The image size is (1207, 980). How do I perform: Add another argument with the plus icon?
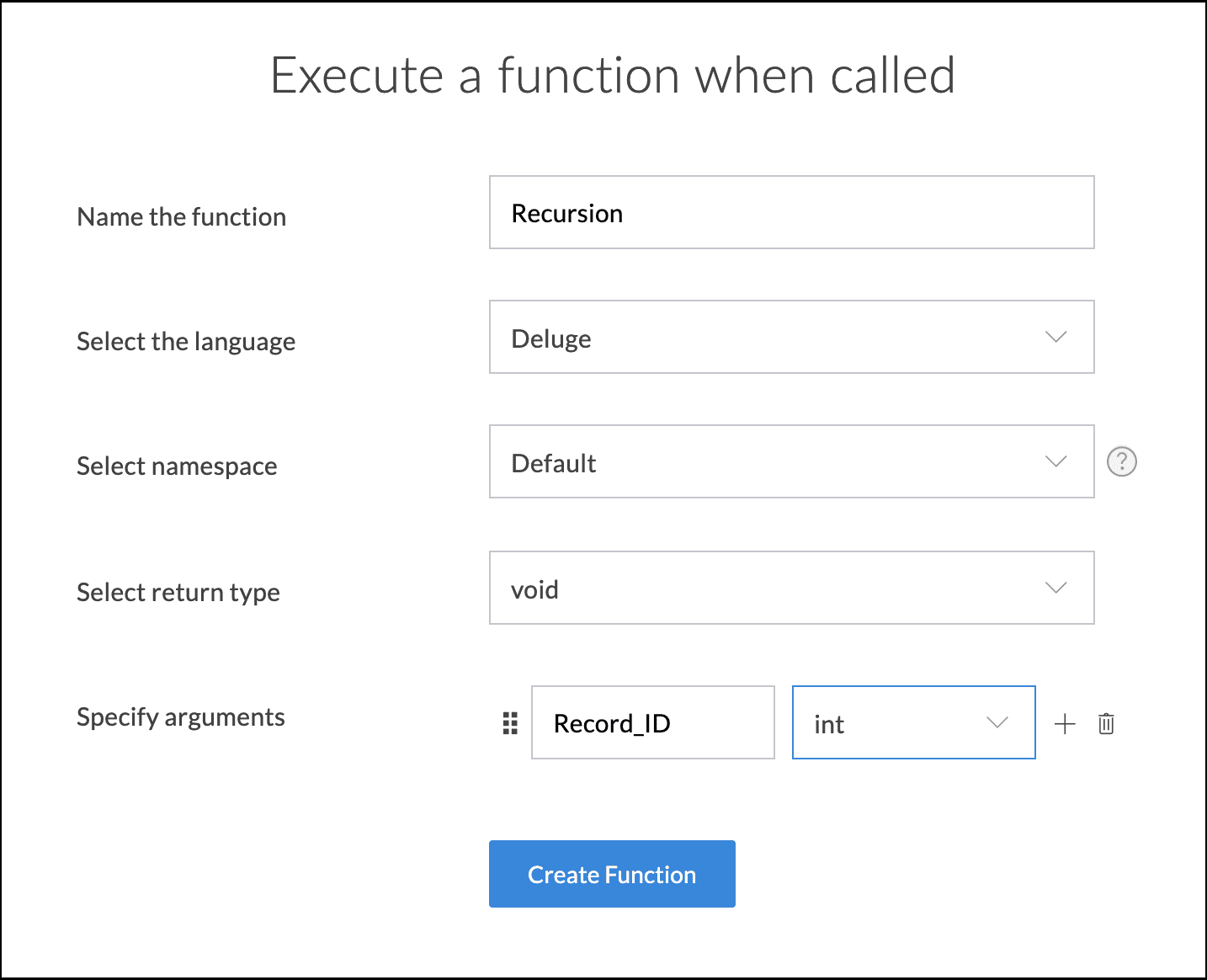click(1065, 723)
